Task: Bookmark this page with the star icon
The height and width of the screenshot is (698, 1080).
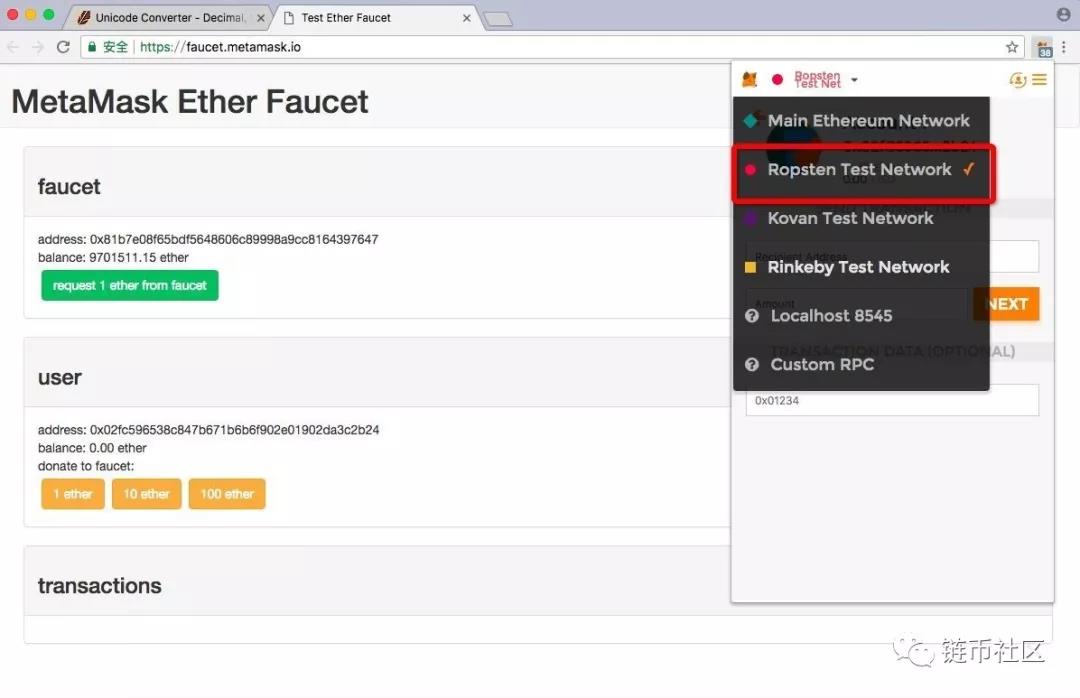Action: (x=1012, y=47)
